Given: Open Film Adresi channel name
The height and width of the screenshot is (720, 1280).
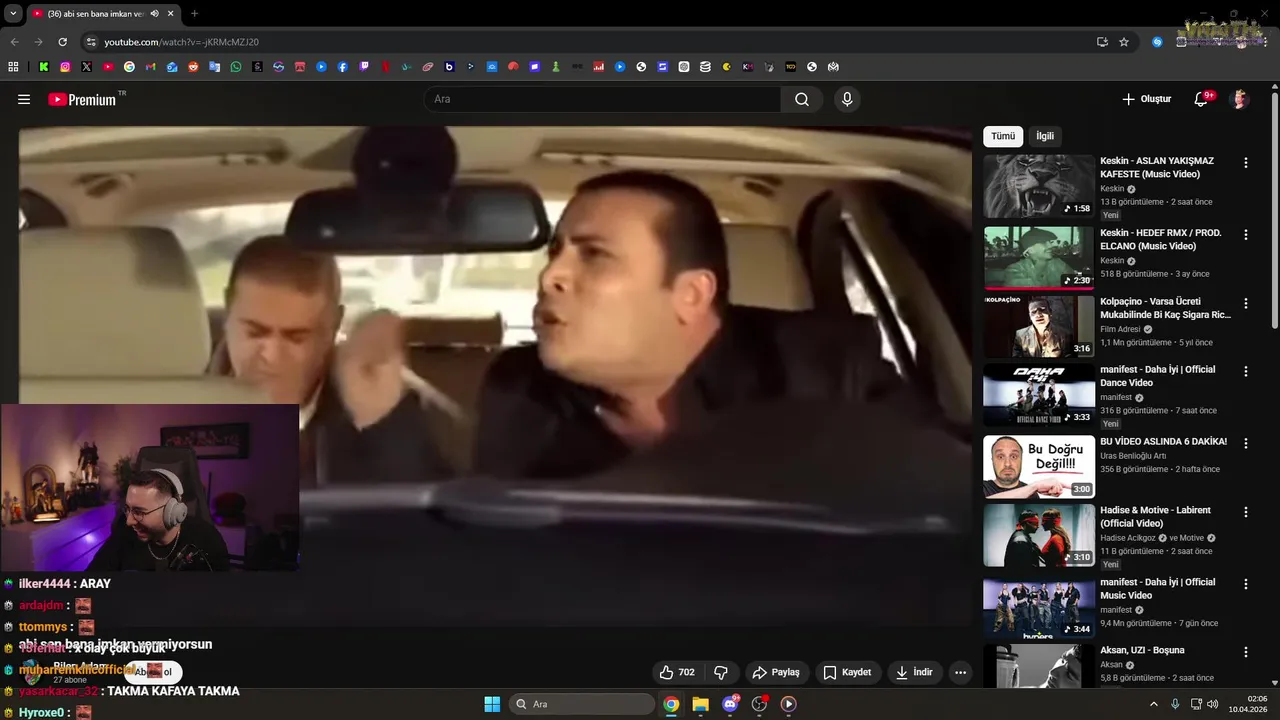Looking at the screenshot, I should pyautogui.click(x=1120, y=329).
